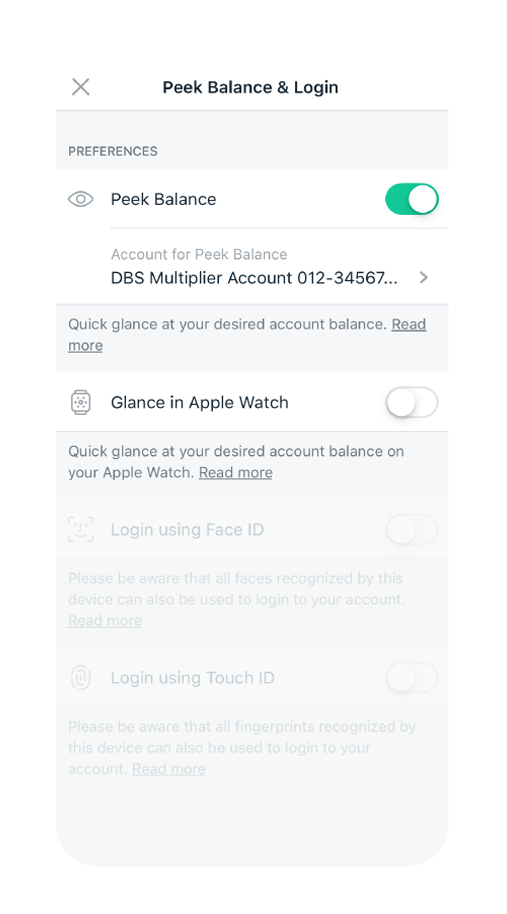Click the Touch ID fingerprint icon
507x914 pixels.
80,677
